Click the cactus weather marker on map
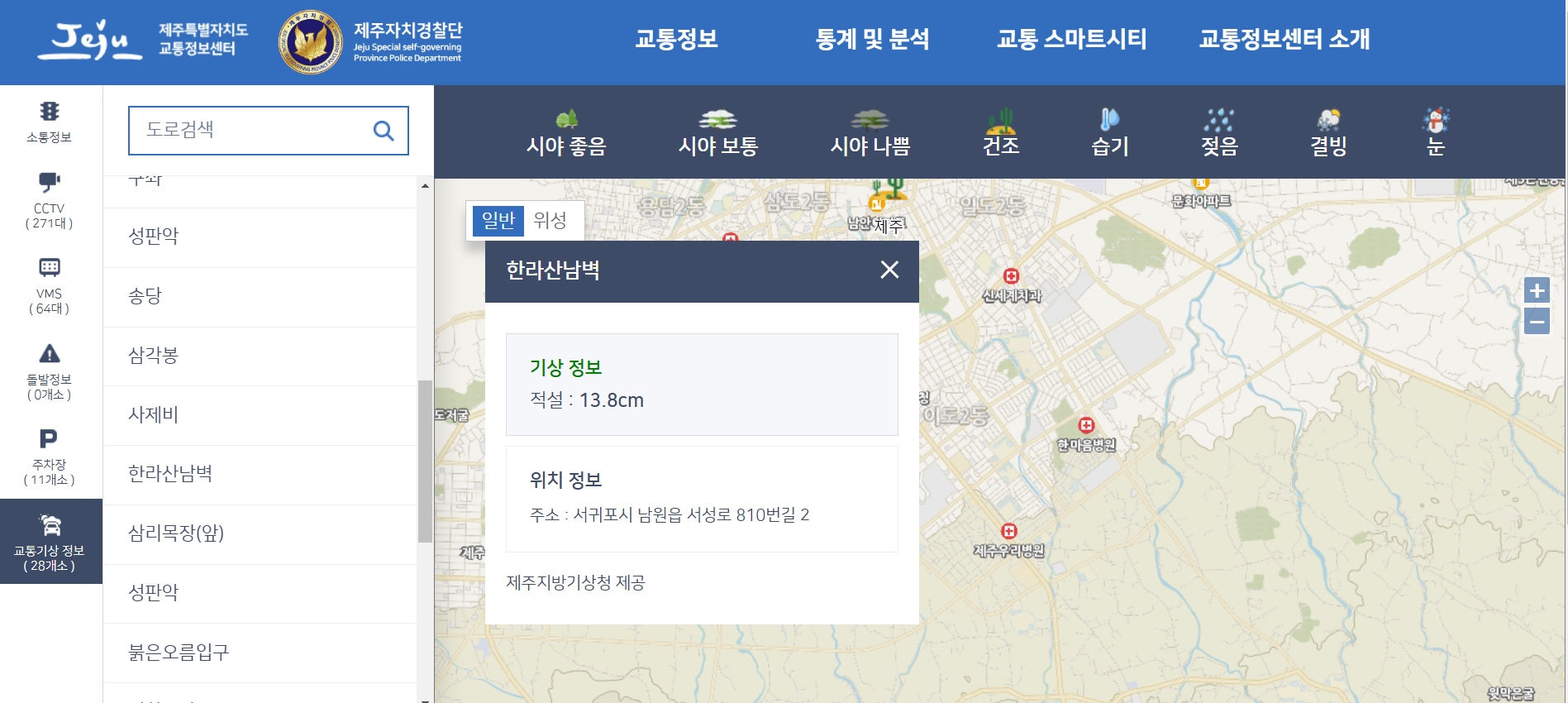Viewport: 1568px width, 703px height. [892, 189]
